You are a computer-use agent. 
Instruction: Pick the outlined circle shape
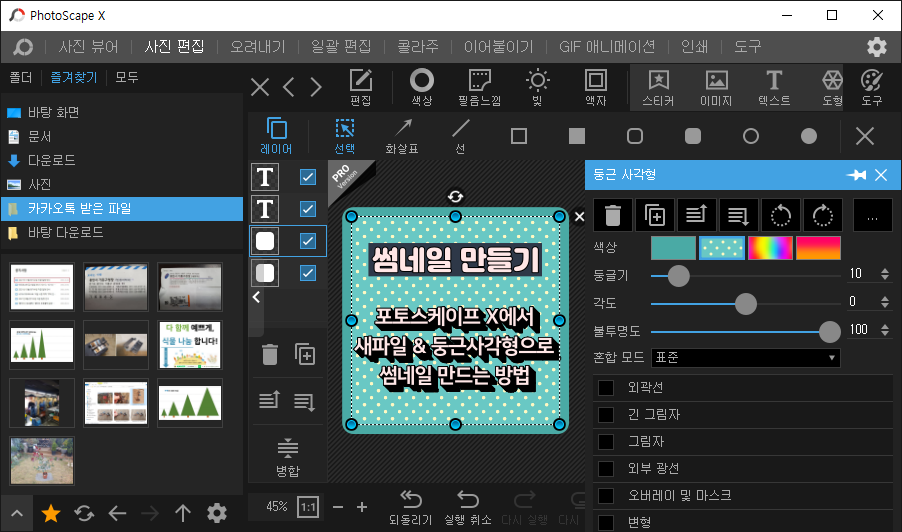751,136
